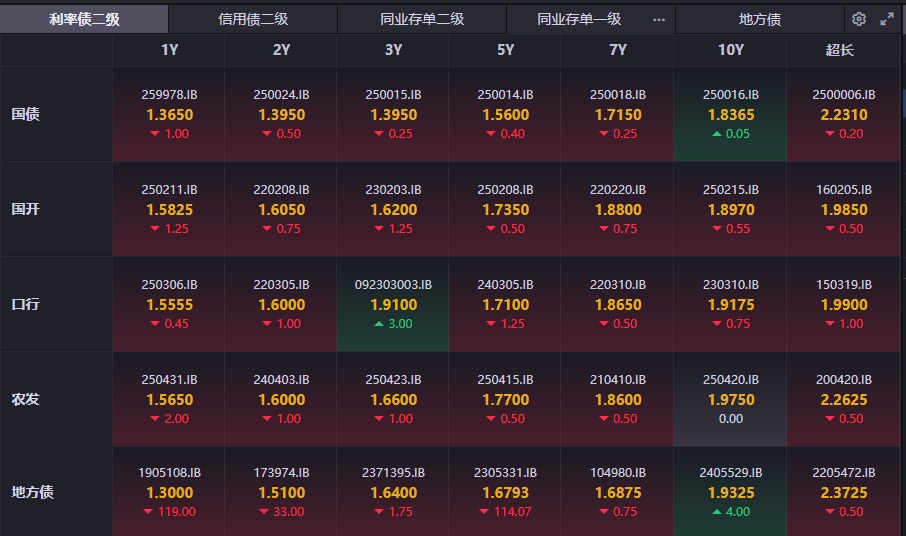This screenshot has width=906, height=536.
Task: Open bond 230203.IB cell
Action: pyautogui.click(x=393, y=209)
